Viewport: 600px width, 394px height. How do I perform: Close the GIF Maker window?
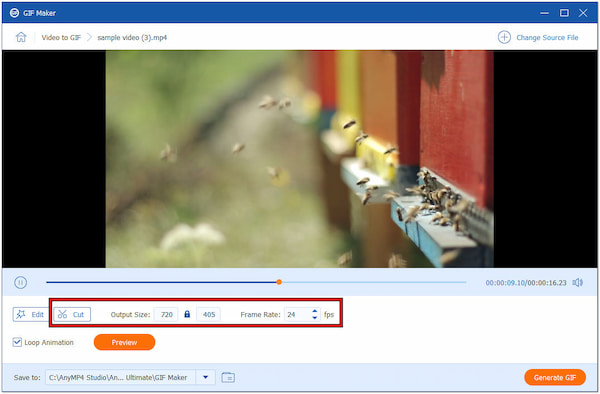(x=583, y=13)
